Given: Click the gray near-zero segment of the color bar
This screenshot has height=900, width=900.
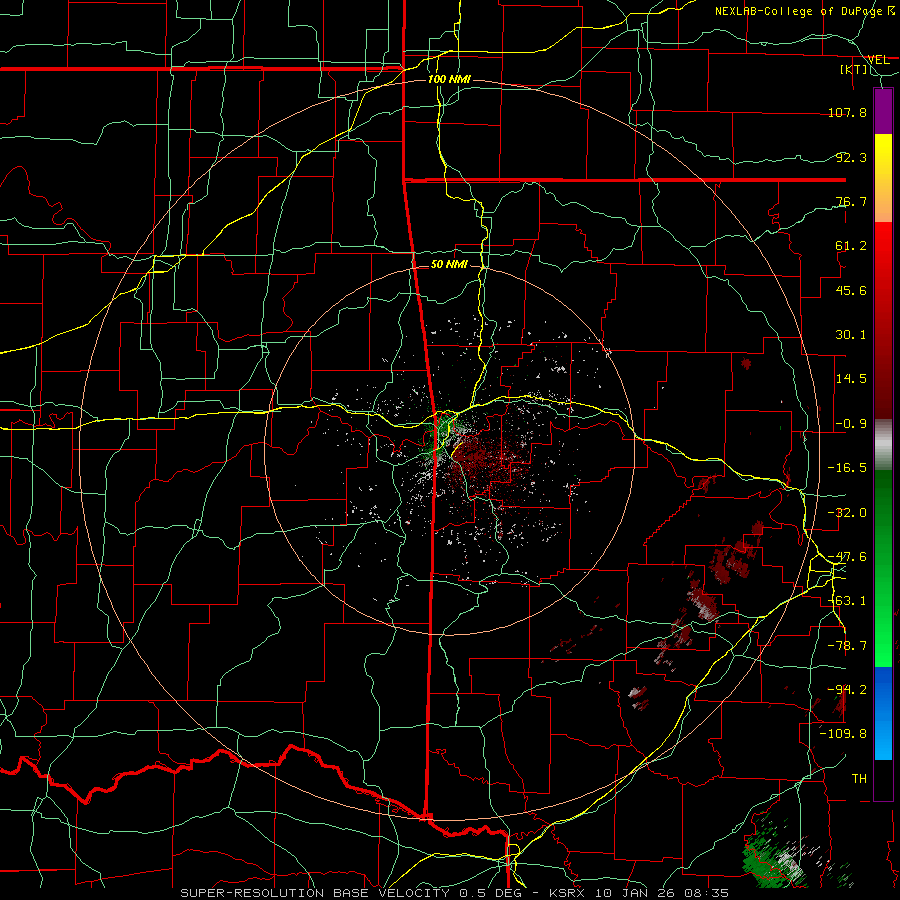Looking at the screenshot, I should point(883,445).
